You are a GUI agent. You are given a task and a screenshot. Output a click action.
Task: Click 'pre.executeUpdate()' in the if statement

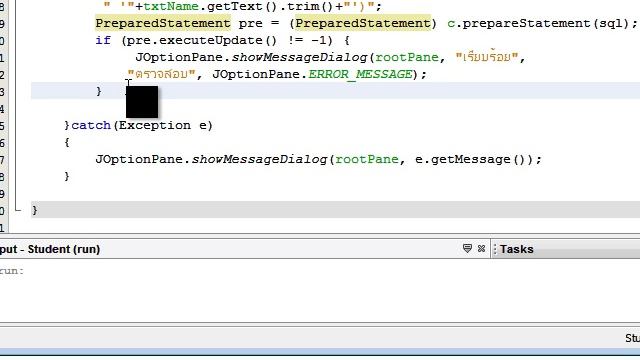202,40
